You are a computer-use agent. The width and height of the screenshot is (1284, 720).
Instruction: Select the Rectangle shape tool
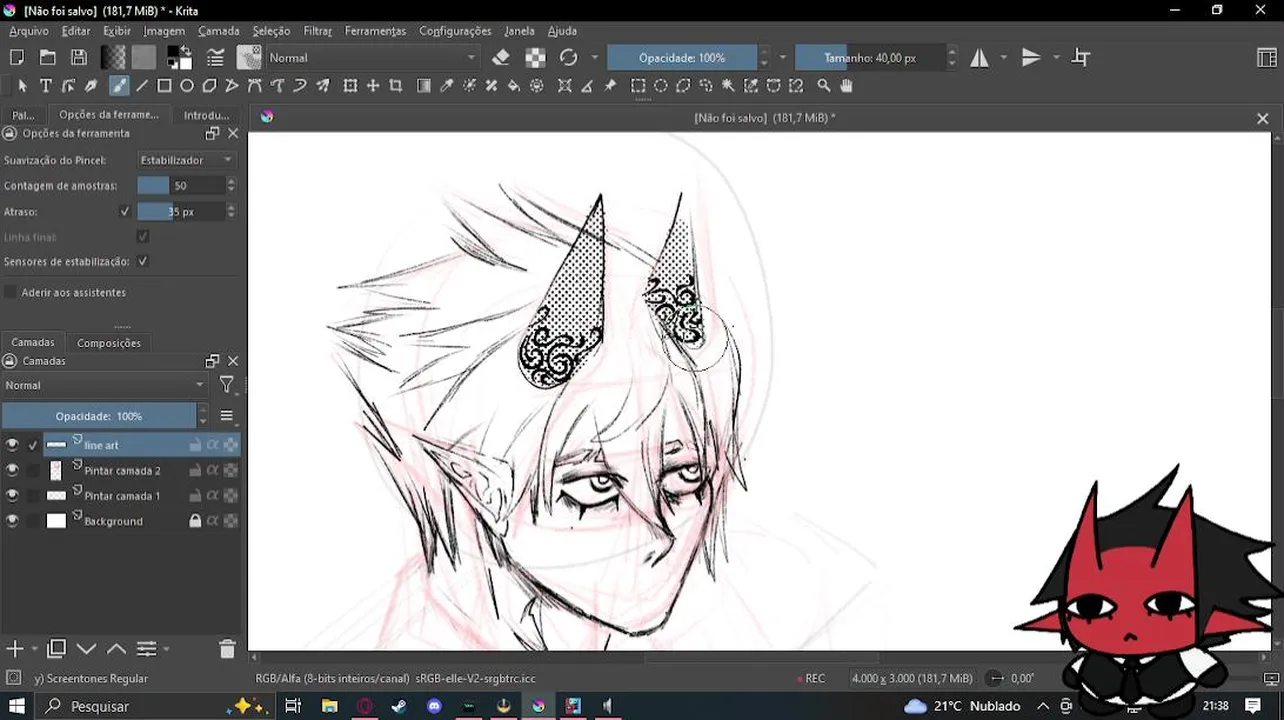164,86
